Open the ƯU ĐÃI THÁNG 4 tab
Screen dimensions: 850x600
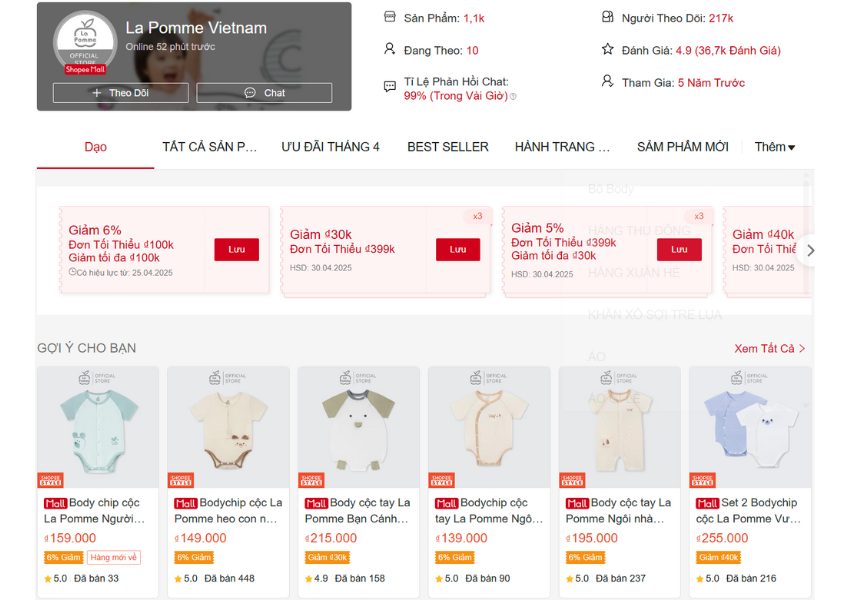(x=330, y=147)
